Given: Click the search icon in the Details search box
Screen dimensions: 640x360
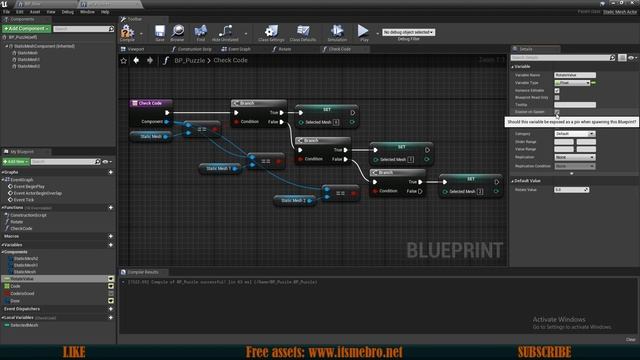Looking at the screenshot, I should (612, 58).
